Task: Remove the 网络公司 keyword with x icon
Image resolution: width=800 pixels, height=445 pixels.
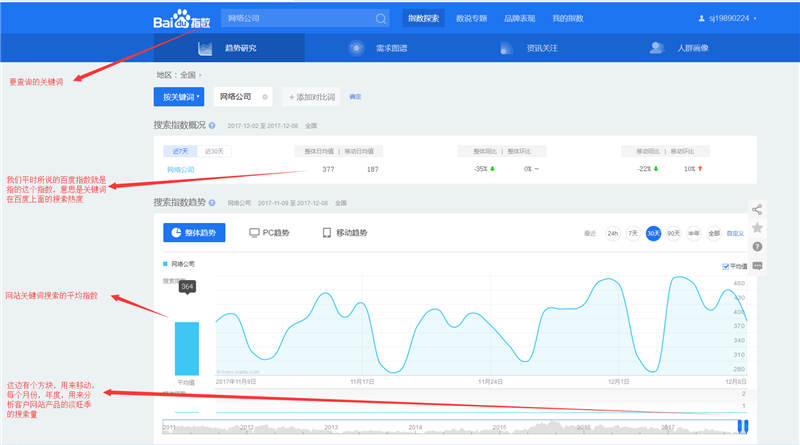Action: pyautogui.click(x=265, y=97)
